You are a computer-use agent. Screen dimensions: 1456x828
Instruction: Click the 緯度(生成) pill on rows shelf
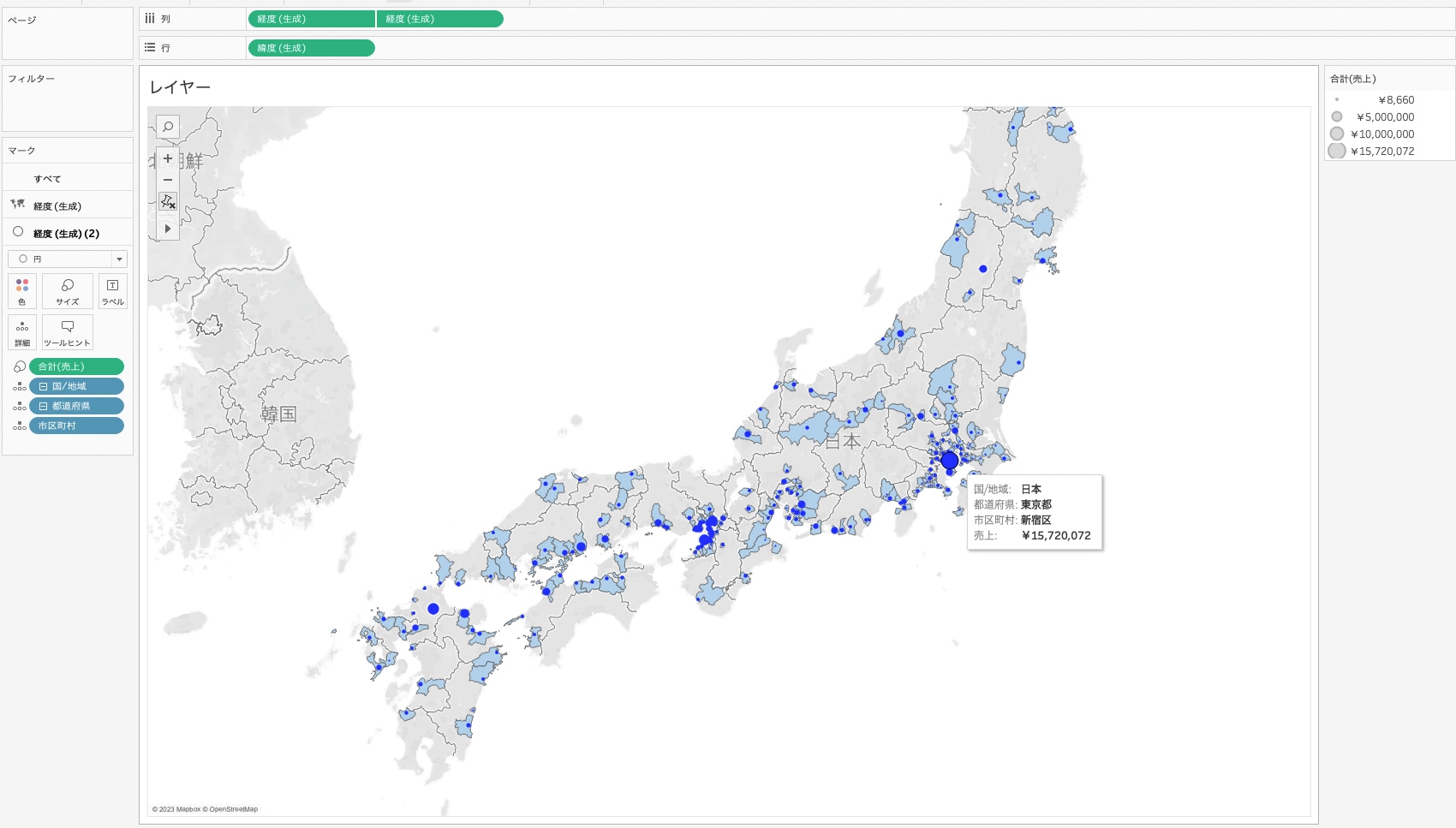pos(312,48)
